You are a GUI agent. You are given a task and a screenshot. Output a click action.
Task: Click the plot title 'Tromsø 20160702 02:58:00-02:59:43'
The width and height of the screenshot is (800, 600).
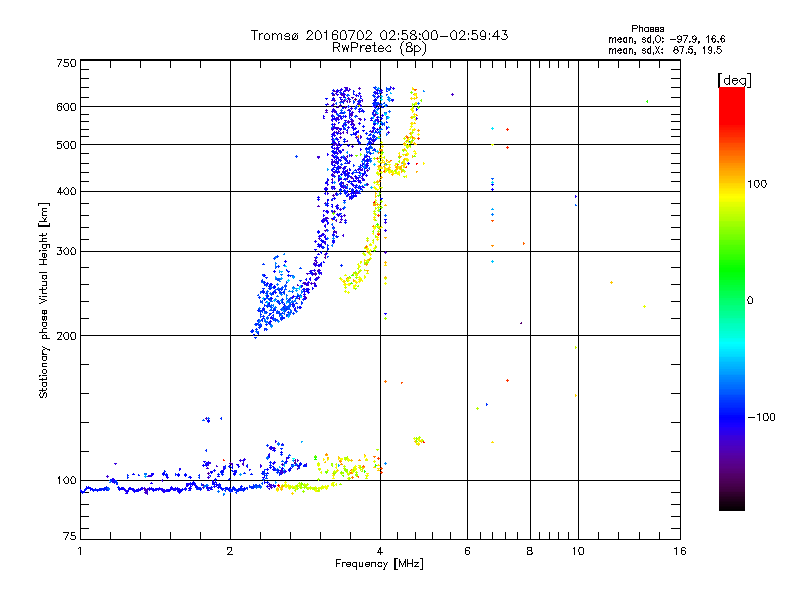pyautogui.click(x=380, y=35)
